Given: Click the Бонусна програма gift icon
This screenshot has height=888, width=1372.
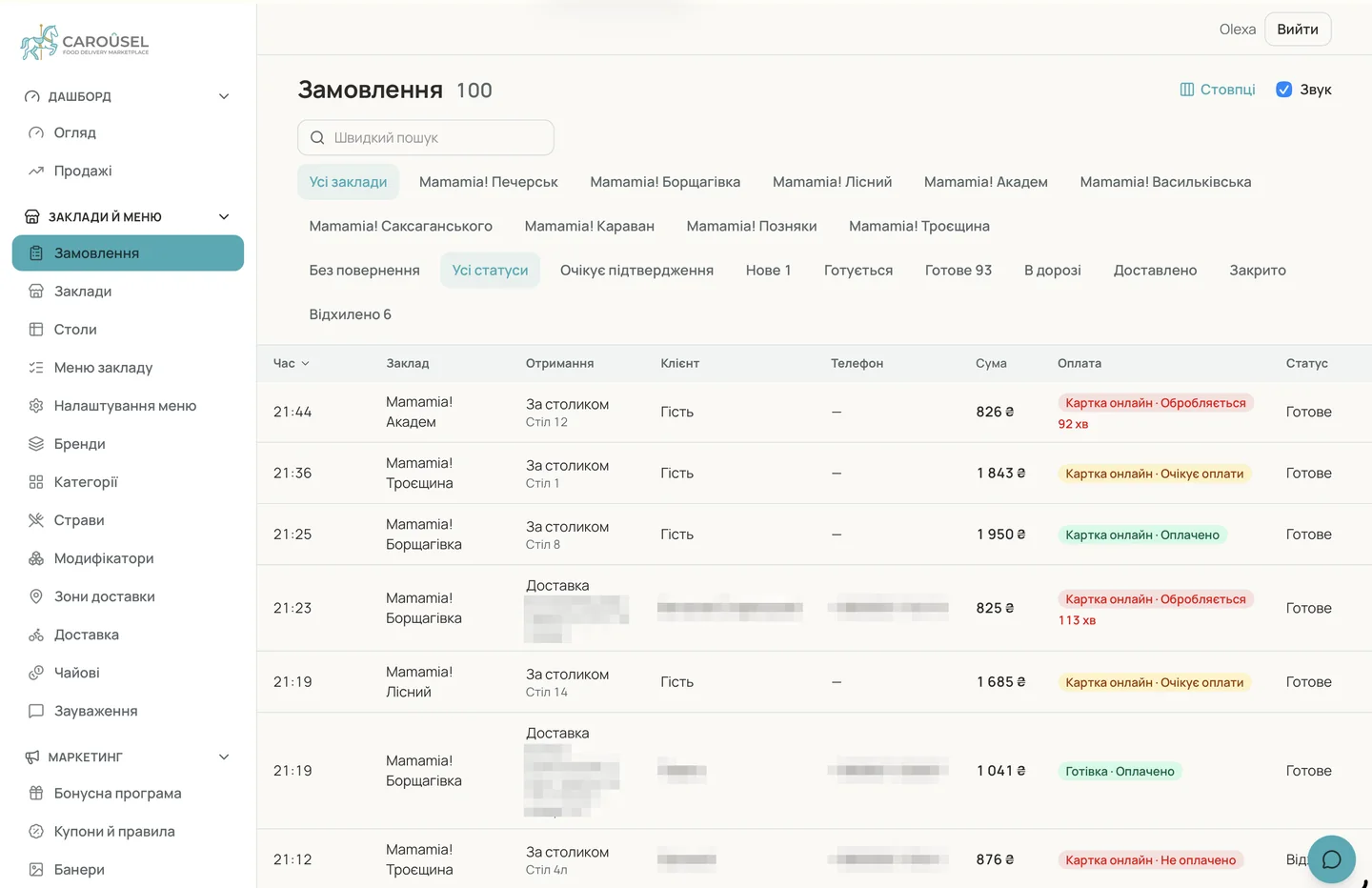Looking at the screenshot, I should click(x=36, y=793).
